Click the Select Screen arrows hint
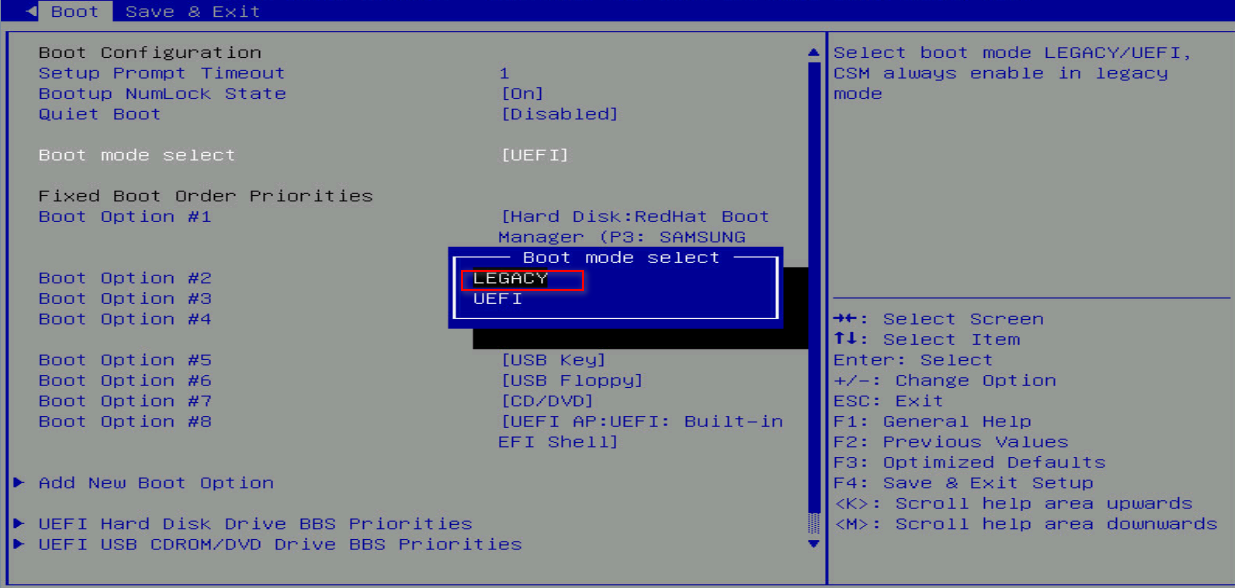This screenshot has height=588, width=1235. pyautogui.click(x=938, y=319)
